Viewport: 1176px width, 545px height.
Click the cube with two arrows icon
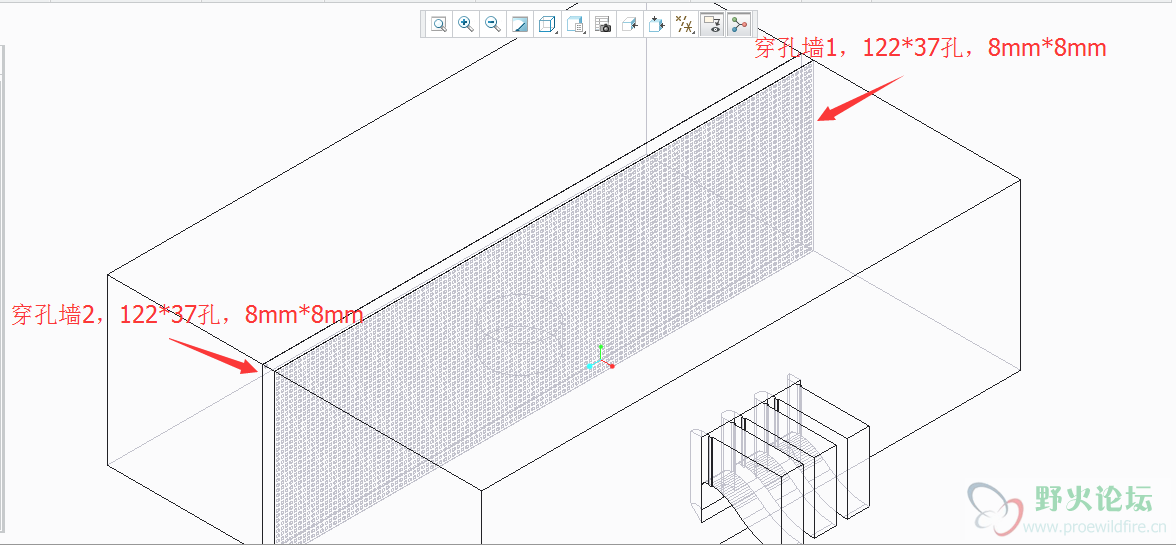point(656,24)
